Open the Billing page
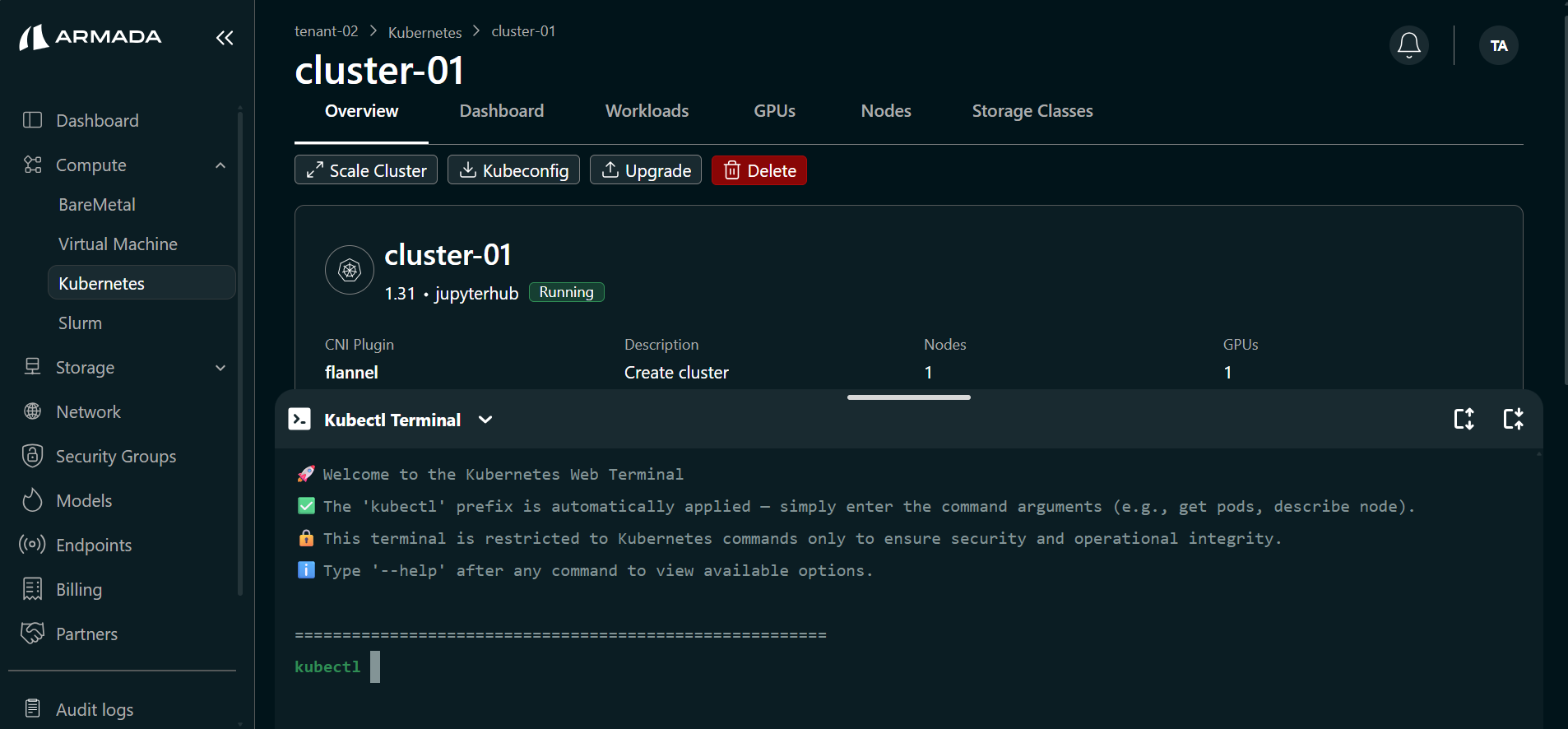 pyautogui.click(x=79, y=589)
